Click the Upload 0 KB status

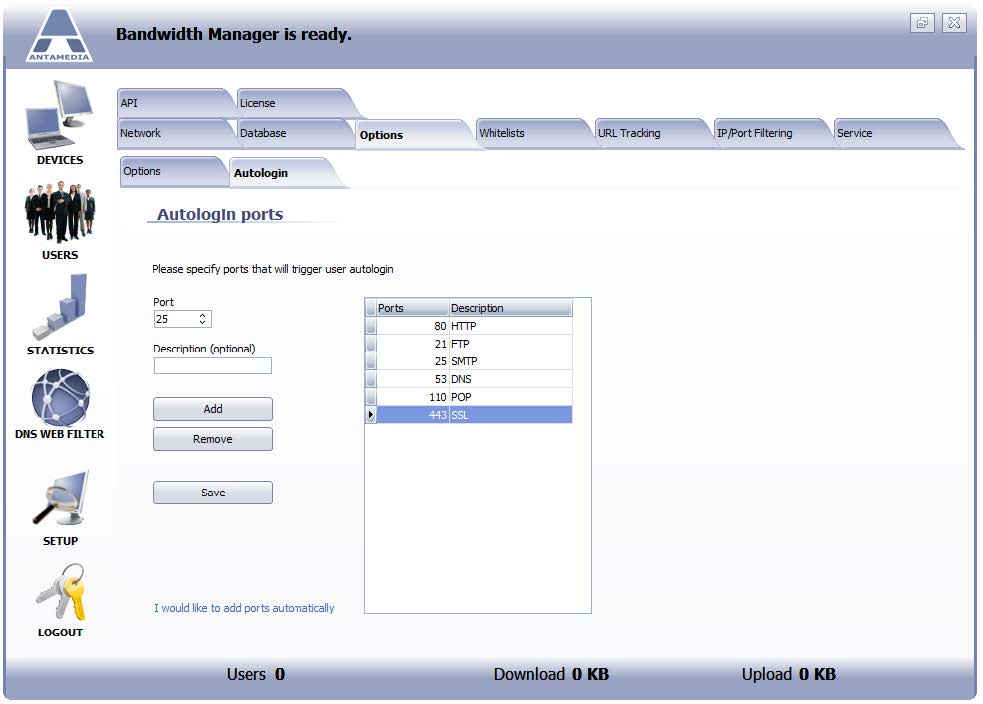click(789, 675)
